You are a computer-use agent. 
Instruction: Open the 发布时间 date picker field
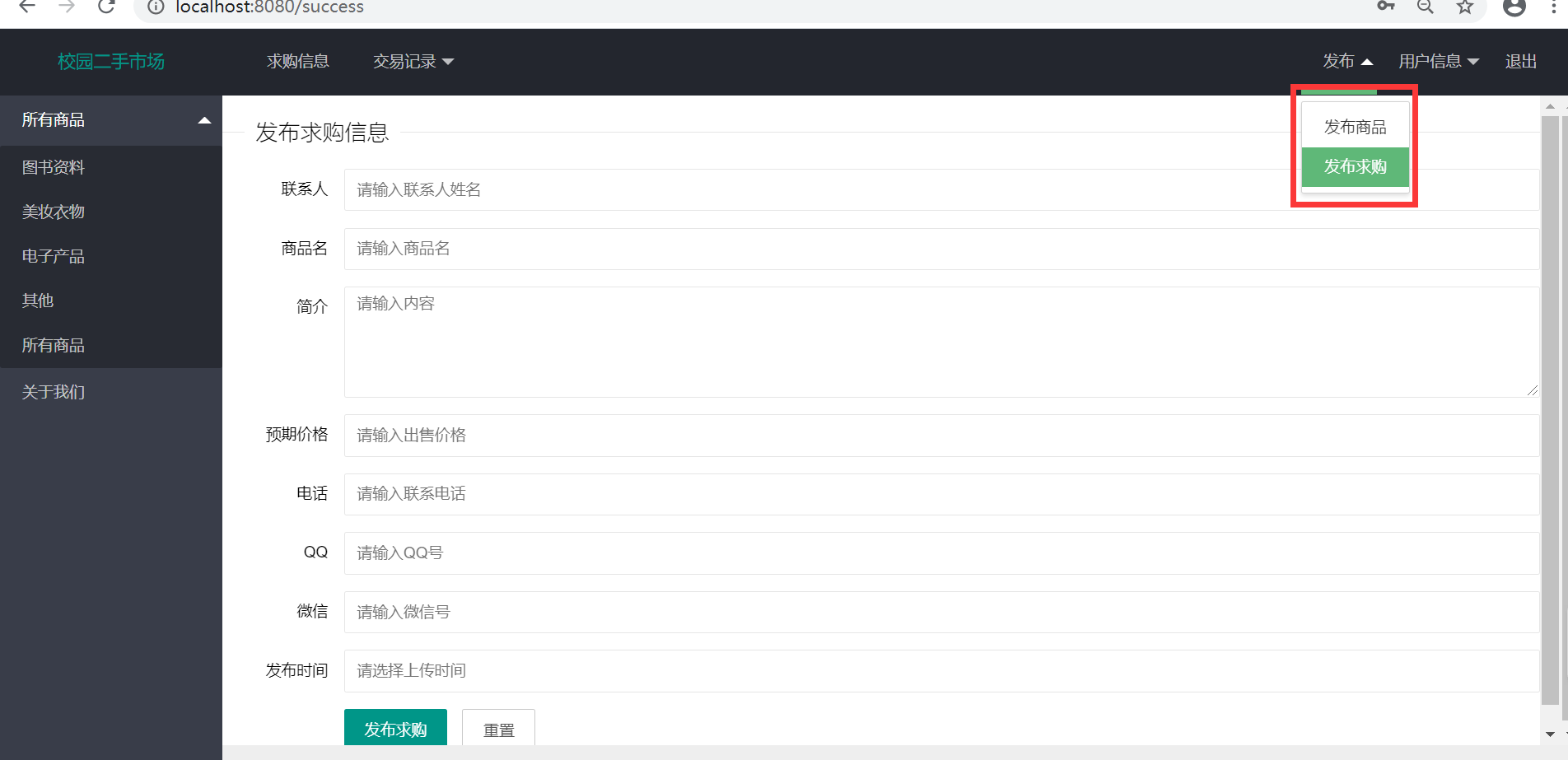[941, 671]
